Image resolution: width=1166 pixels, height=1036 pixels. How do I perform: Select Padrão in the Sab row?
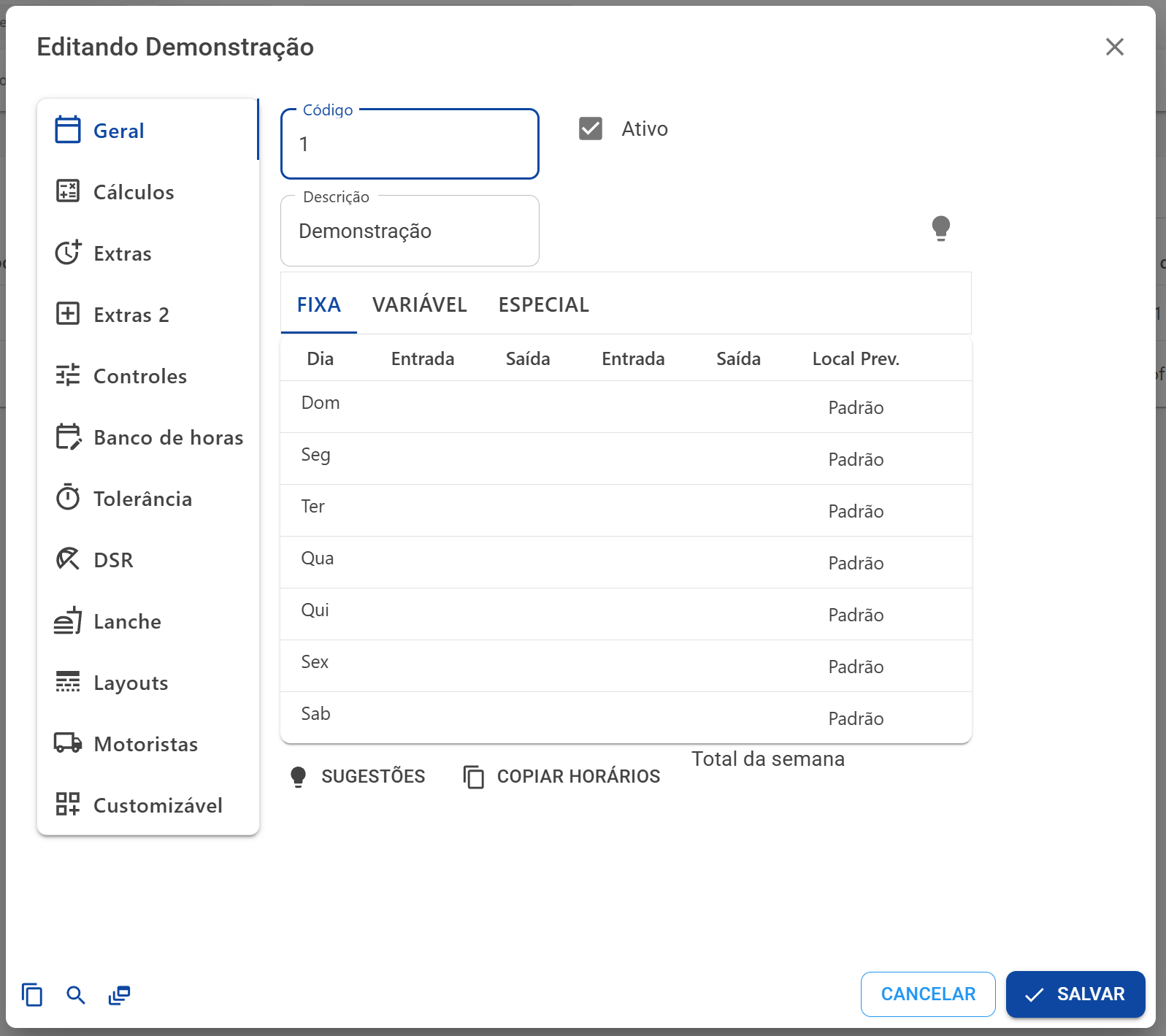(x=856, y=718)
